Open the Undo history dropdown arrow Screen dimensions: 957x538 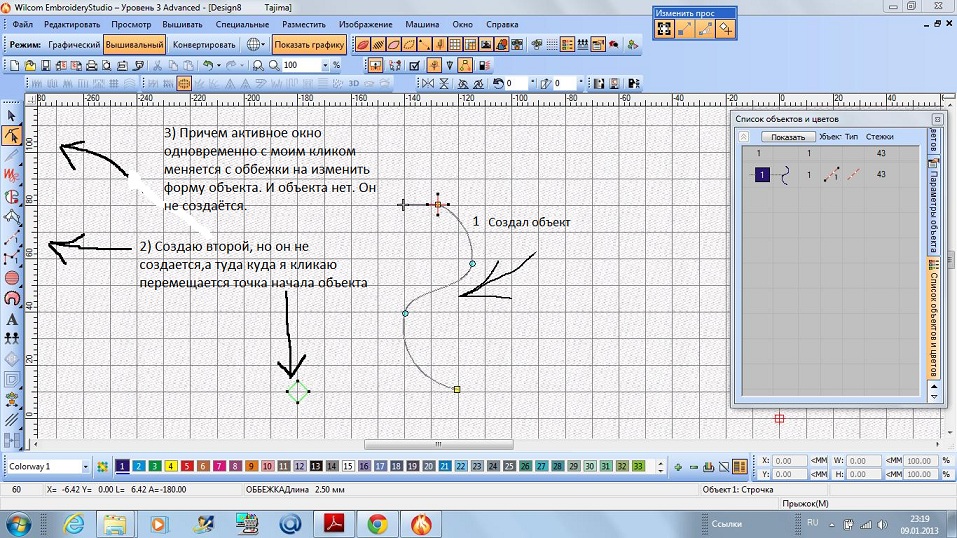[218, 65]
